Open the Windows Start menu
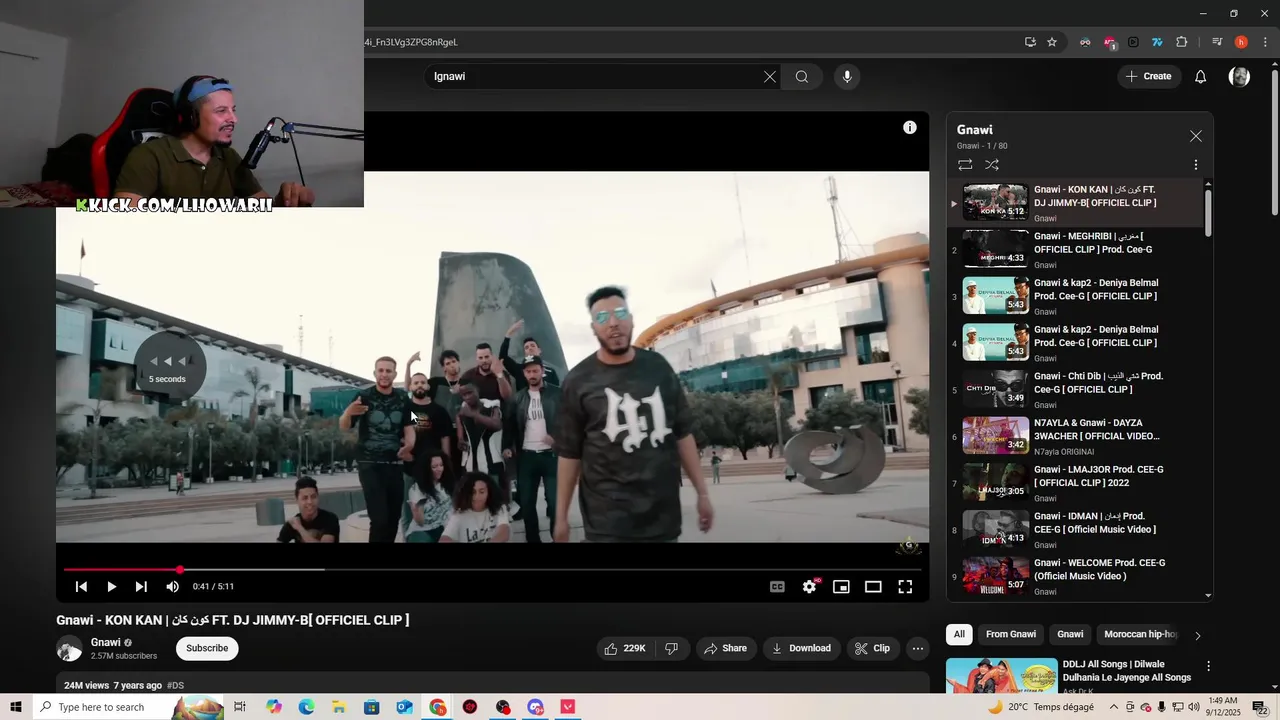1280x720 pixels. (x=16, y=707)
